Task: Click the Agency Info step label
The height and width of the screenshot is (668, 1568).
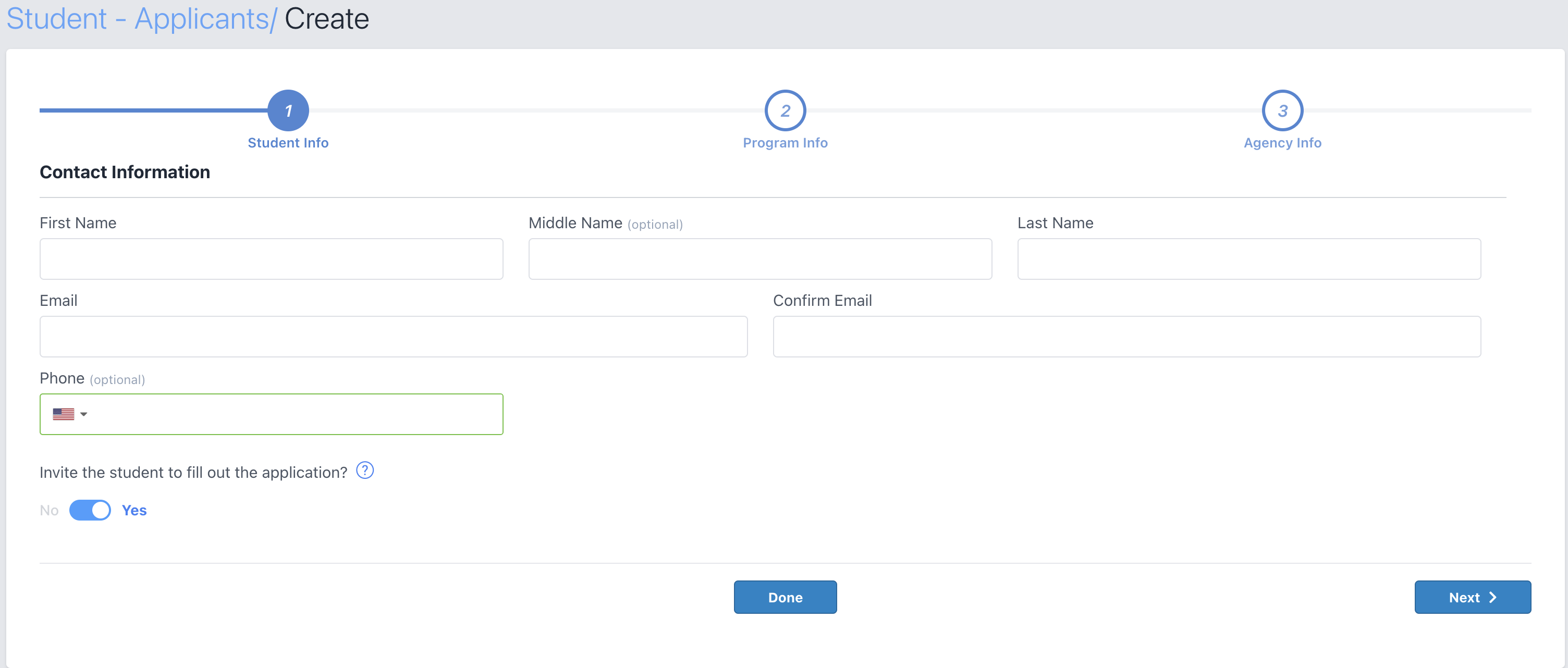Action: pos(1282,143)
